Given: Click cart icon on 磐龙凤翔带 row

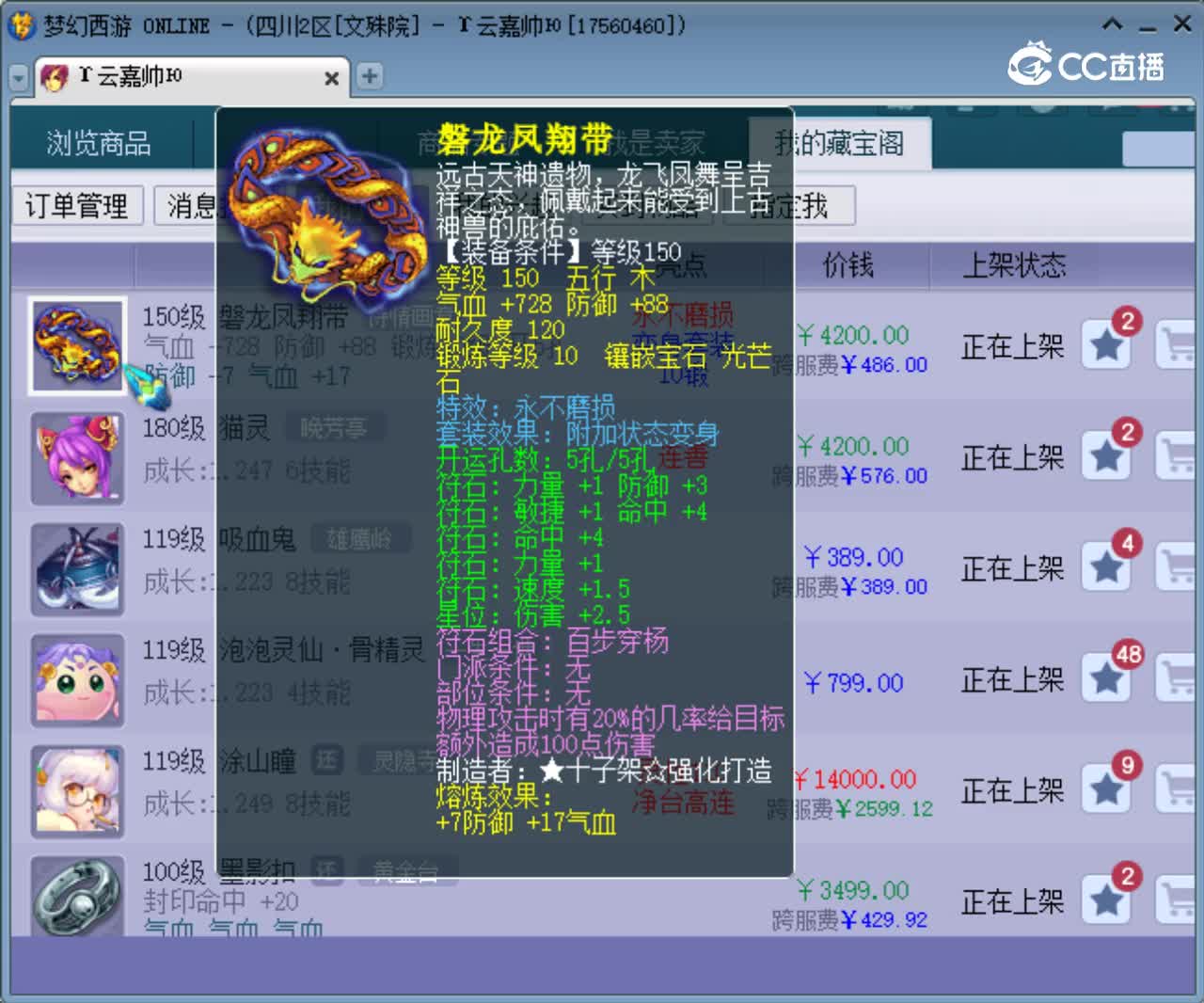Looking at the screenshot, I should coord(1176,346).
